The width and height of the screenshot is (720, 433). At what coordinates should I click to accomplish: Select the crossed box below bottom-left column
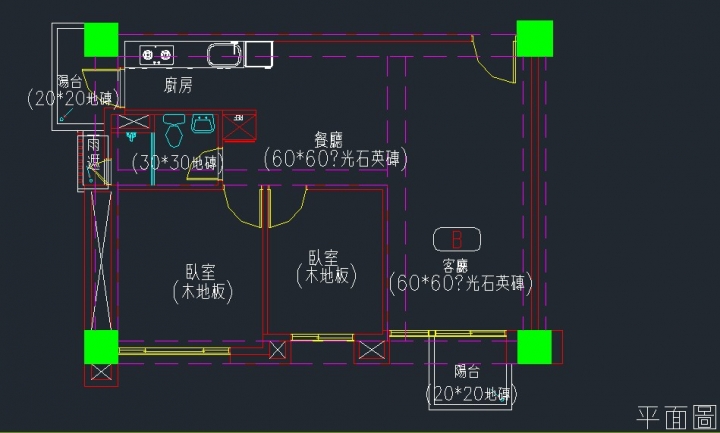tap(101, 372)
